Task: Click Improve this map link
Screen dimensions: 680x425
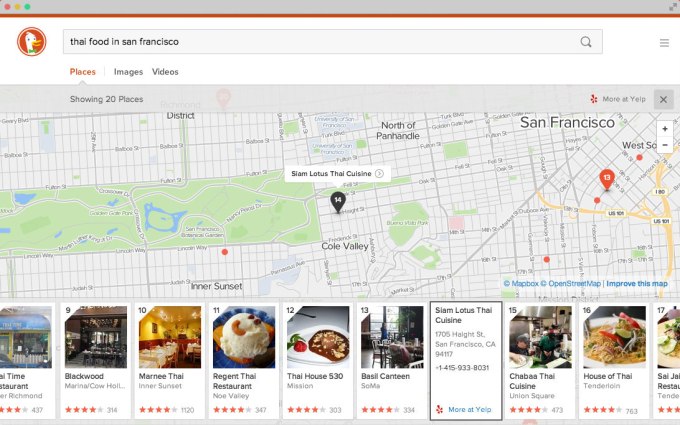Action: (x=637, y=284)
